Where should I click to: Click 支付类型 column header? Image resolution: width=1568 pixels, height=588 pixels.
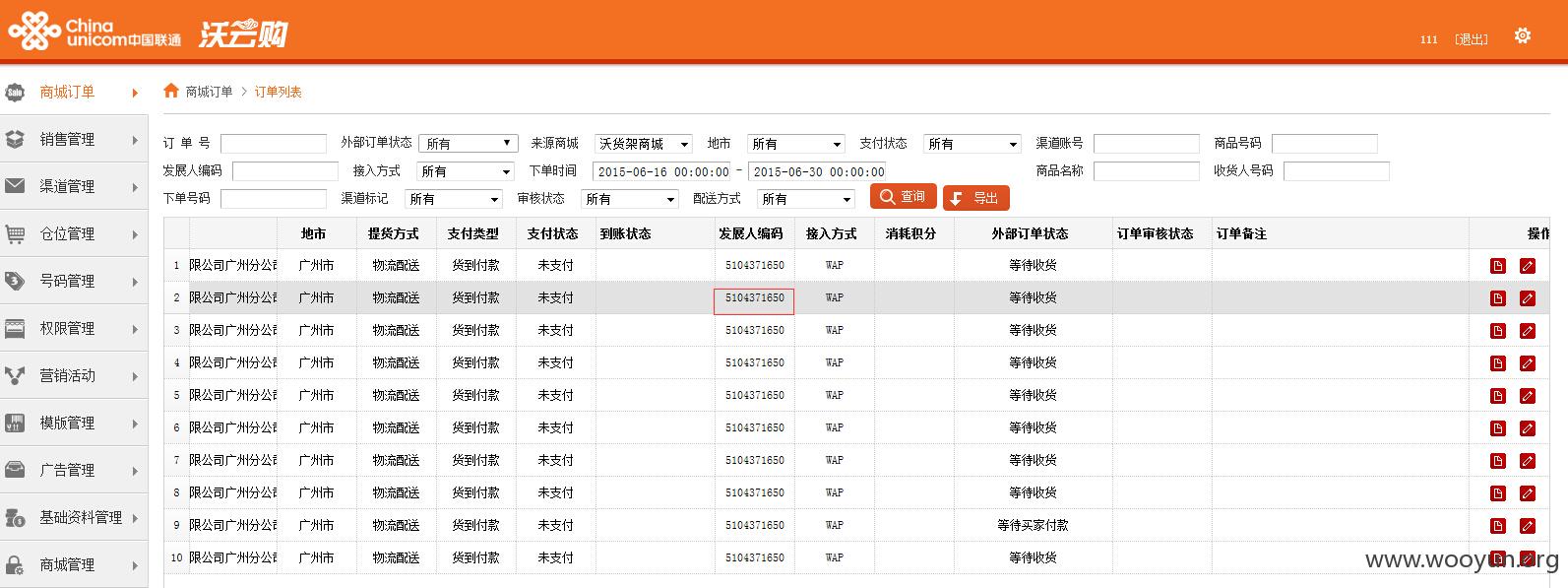[473, 233]
